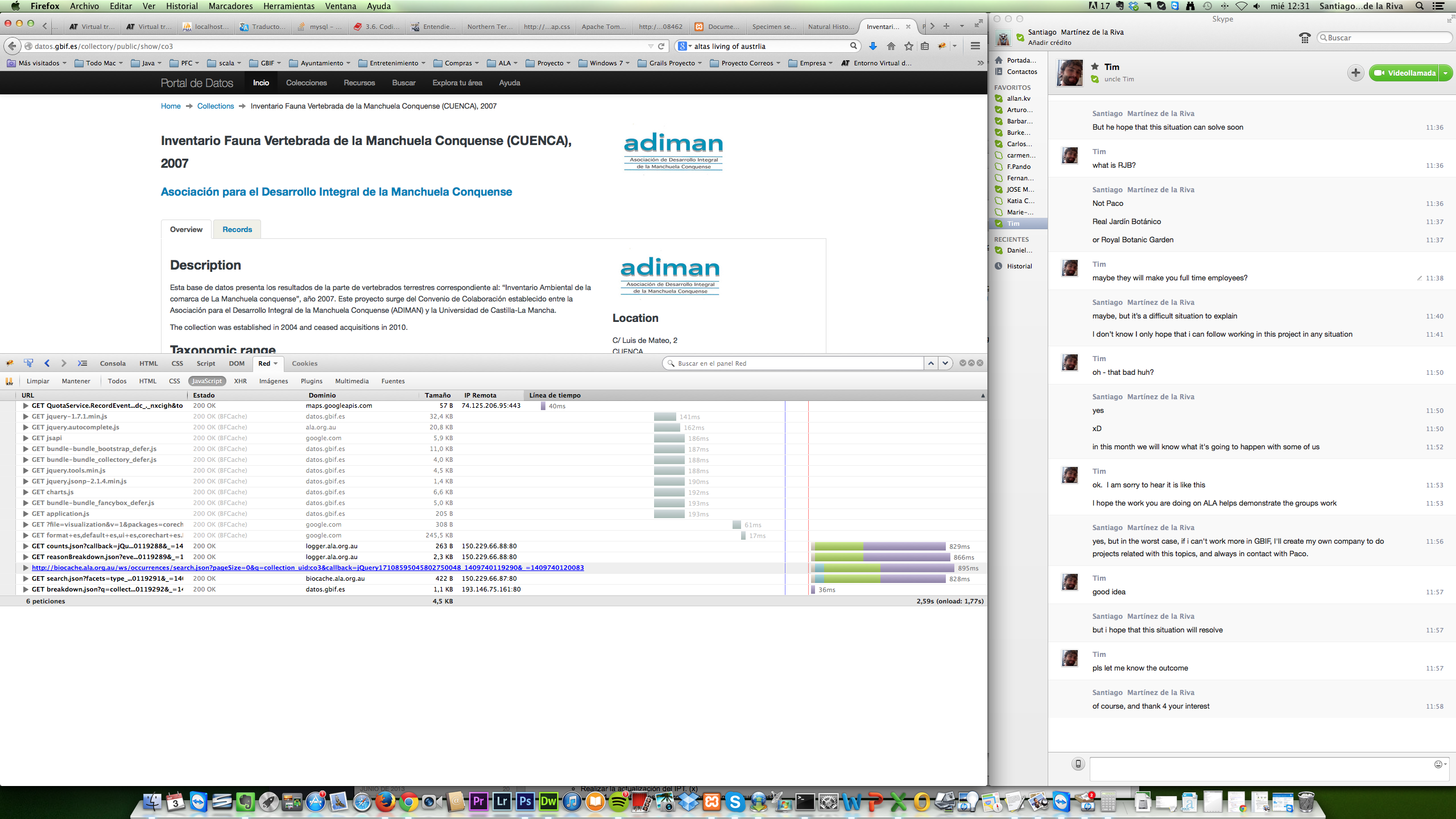Expand the GET jsapi request row
Viewport: 1456px width, 819px height.
[26, 438]
